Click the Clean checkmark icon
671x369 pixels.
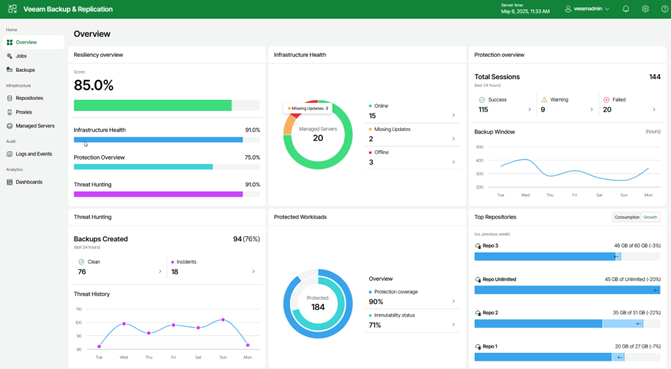pyautogui.click(x=81, y=262)
